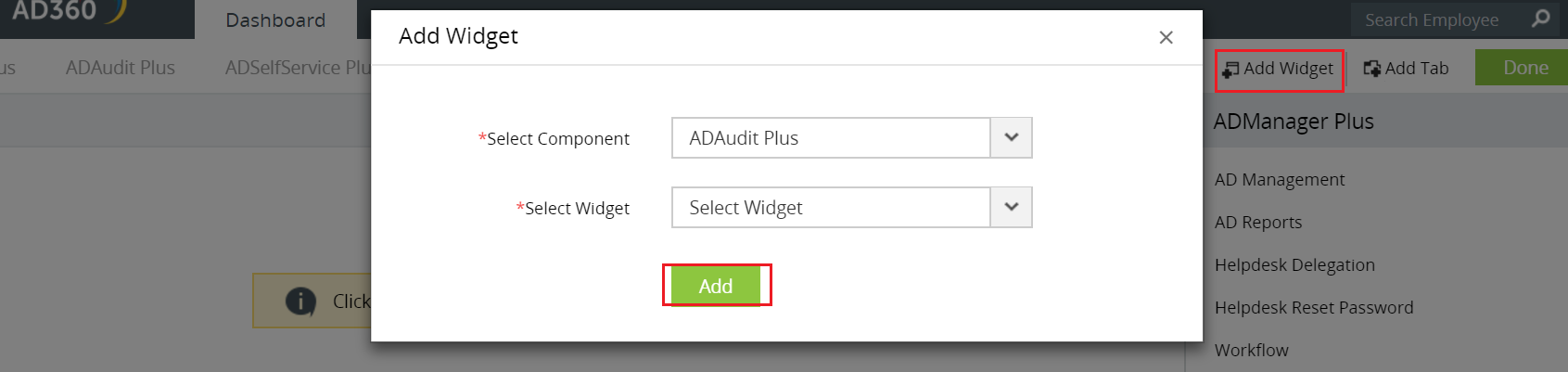
Task: Open the ADSelfService Plus tab
Action: point(297,68)
